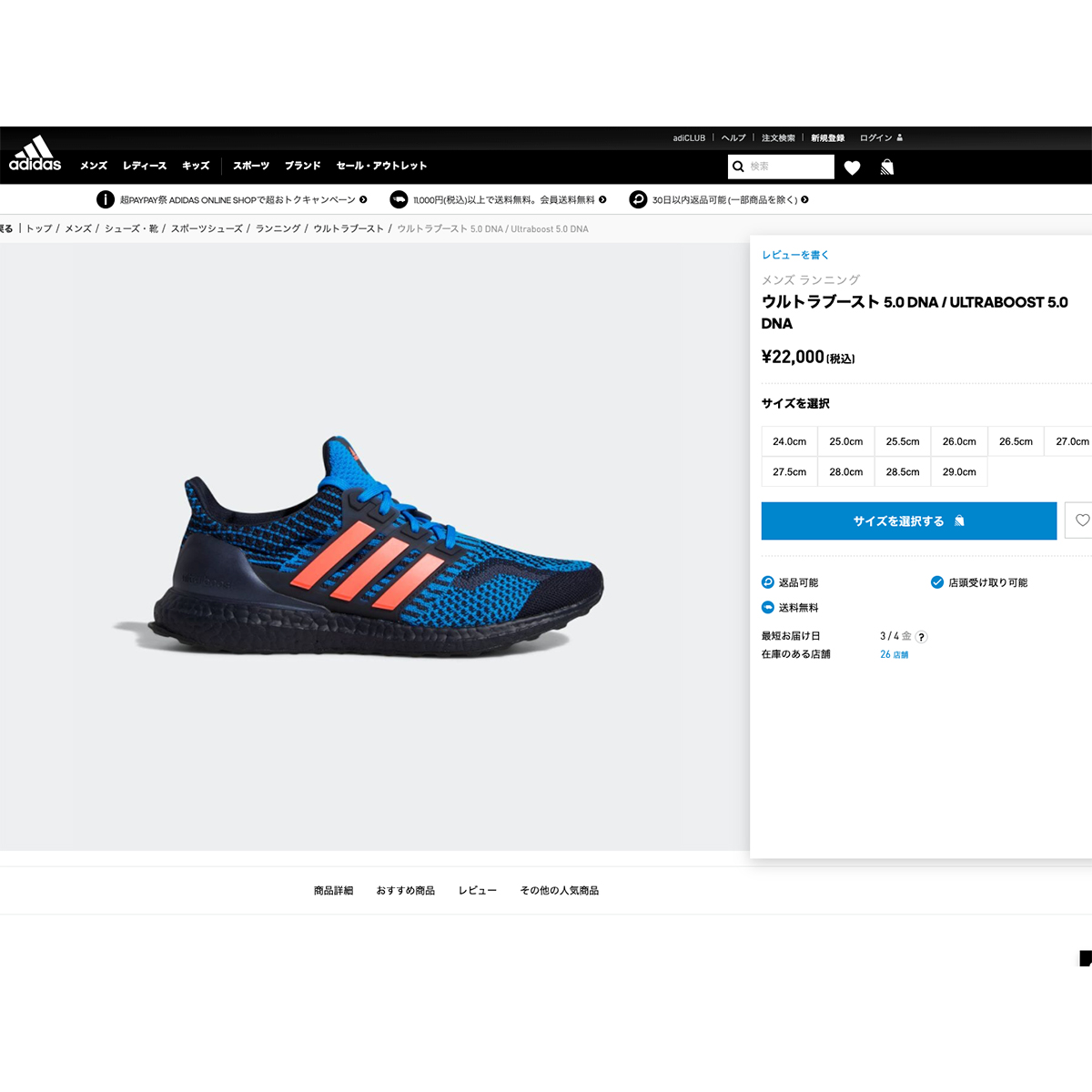The width and height of the screenshot is (1092, 1092).
Task: Click the ランニング breadcrumb
Action: click(x=278, y=228)
